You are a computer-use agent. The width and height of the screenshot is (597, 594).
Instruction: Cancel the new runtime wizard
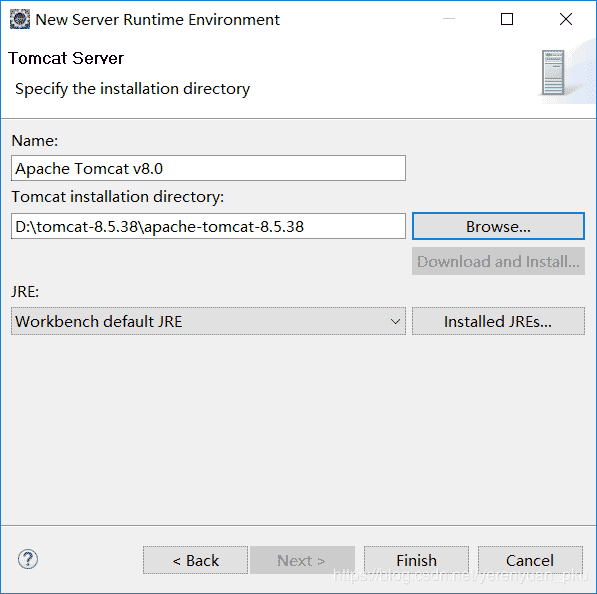click(x=530, y=560)
